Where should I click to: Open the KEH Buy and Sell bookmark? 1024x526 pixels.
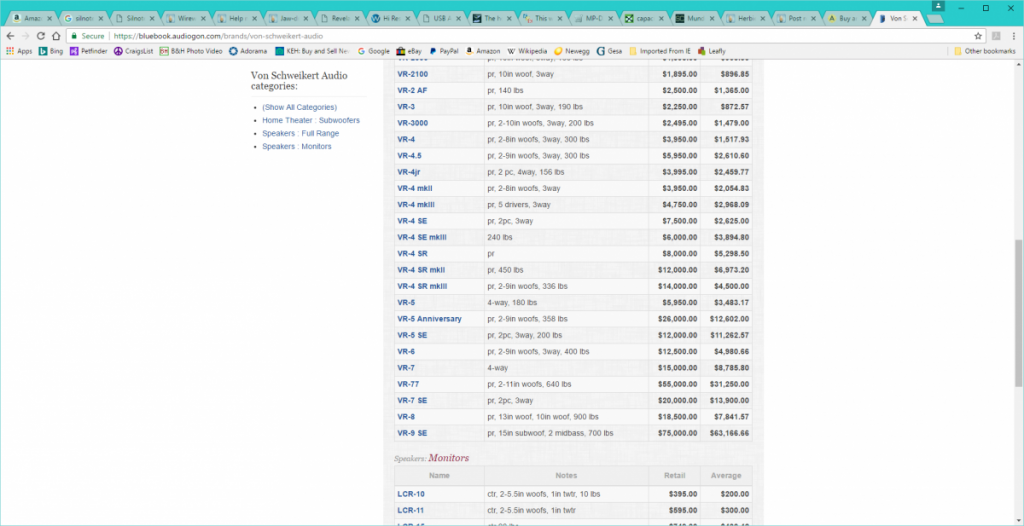pyautogui.click(x=312, y=51)
